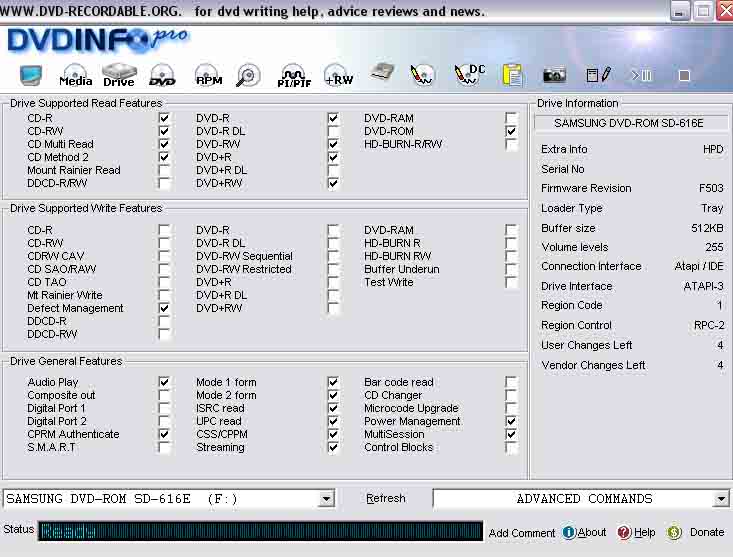Click the blue About info icon
The width and height of the screenshot is (733, 557).
[569, 532]
